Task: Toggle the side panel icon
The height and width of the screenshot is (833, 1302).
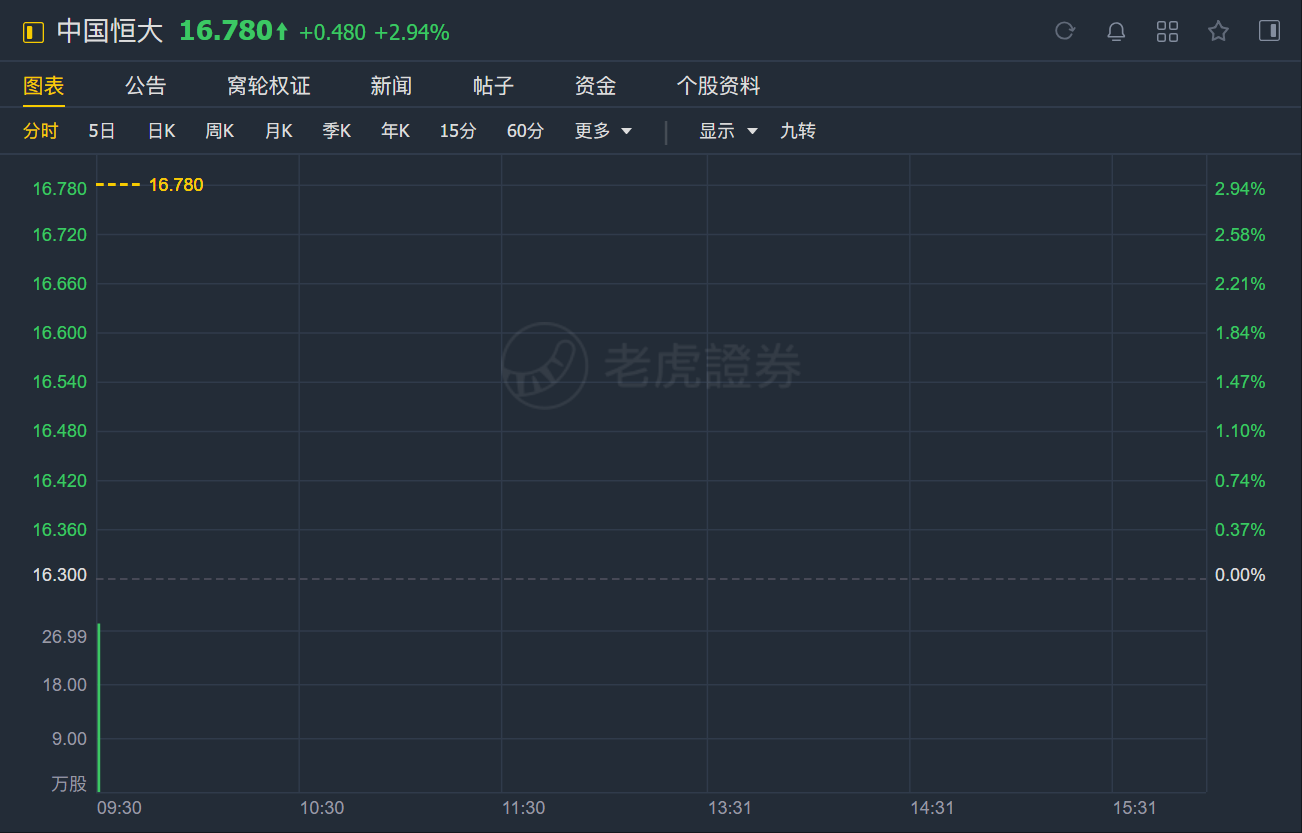Action: 1269,31
